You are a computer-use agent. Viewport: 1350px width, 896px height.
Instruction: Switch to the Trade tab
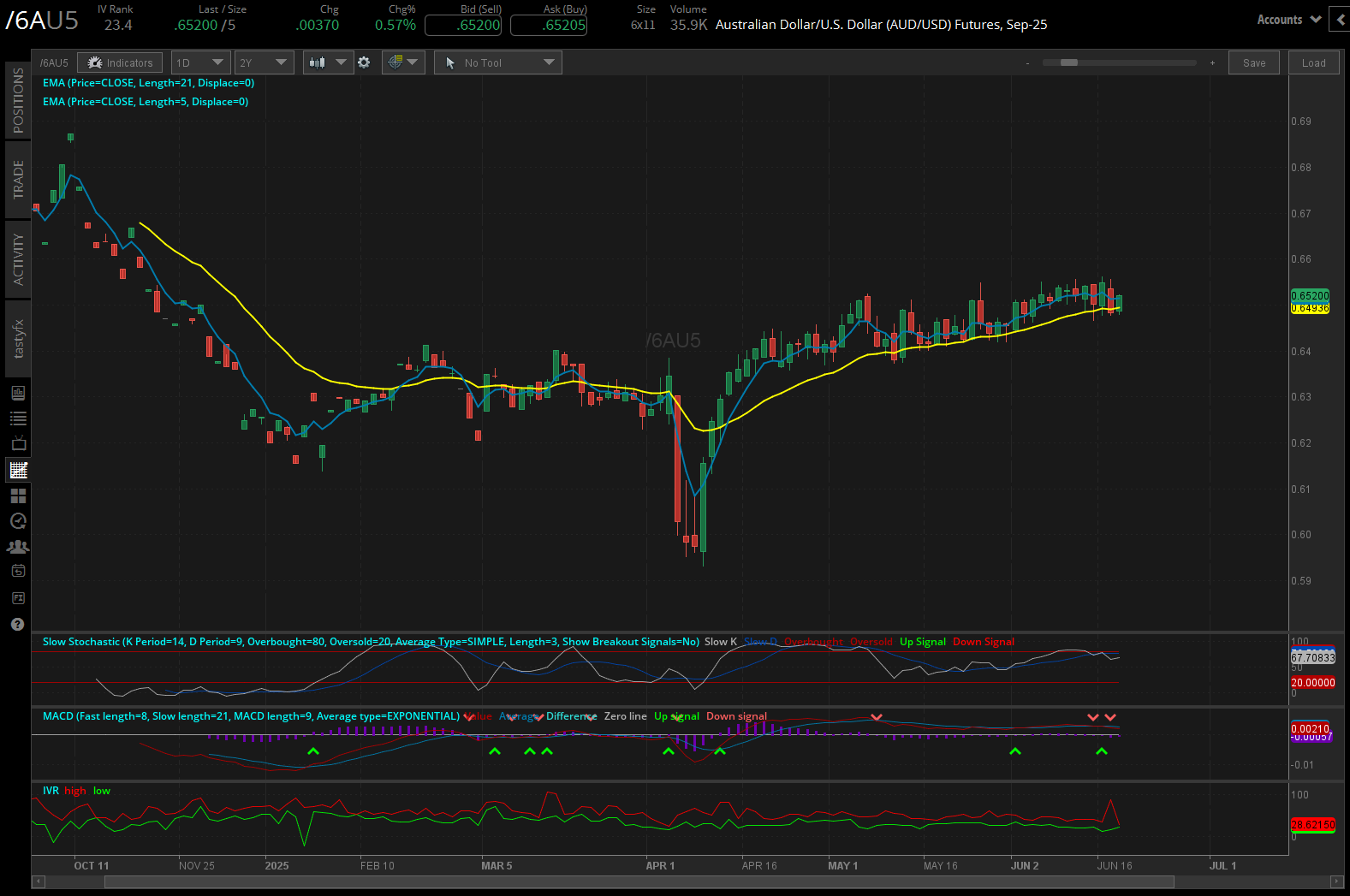tap(18, 180)
